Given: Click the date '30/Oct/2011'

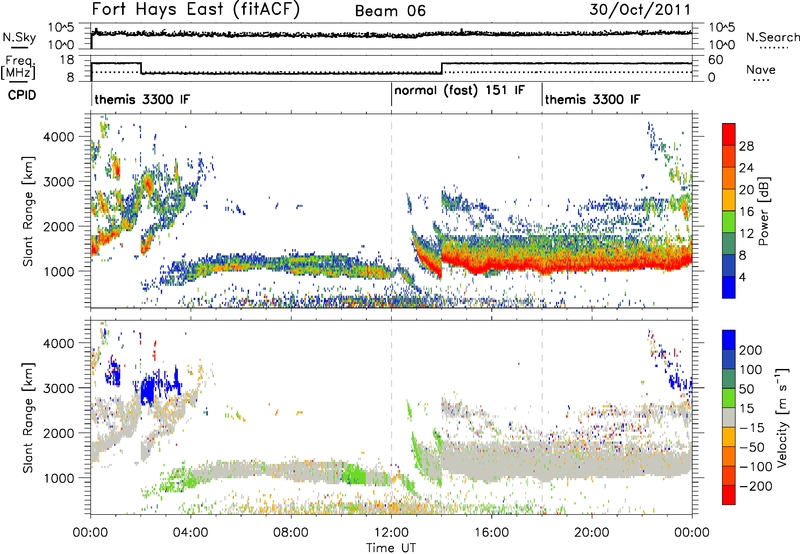Looking at the screenshot, I should pos(640,9).
